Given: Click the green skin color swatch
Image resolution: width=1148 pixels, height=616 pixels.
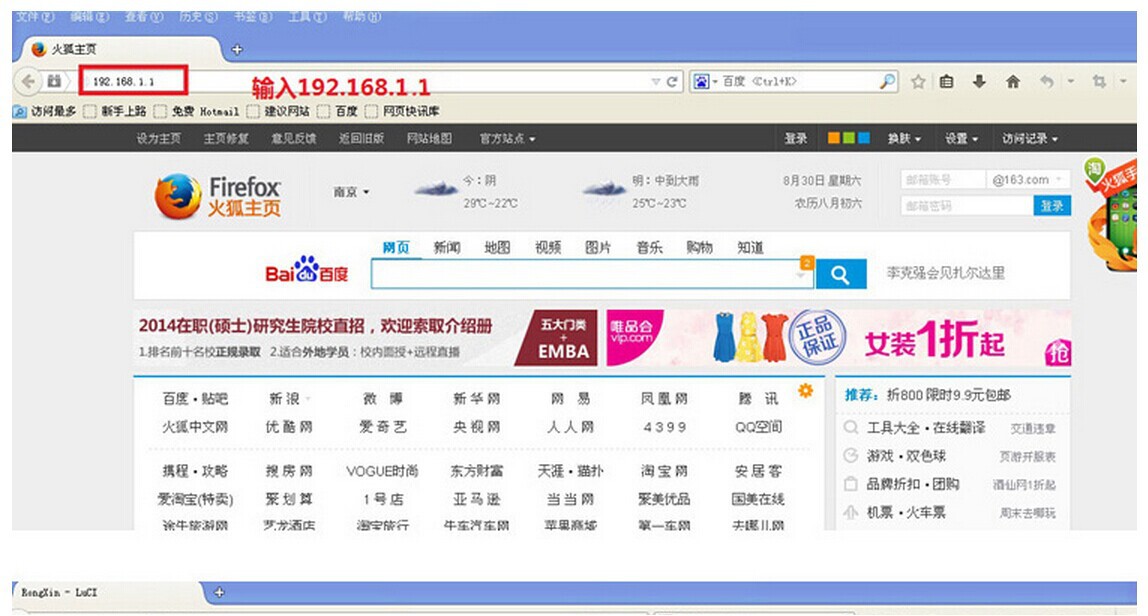Looking at the screenshot, I should (x=849, y=138).
